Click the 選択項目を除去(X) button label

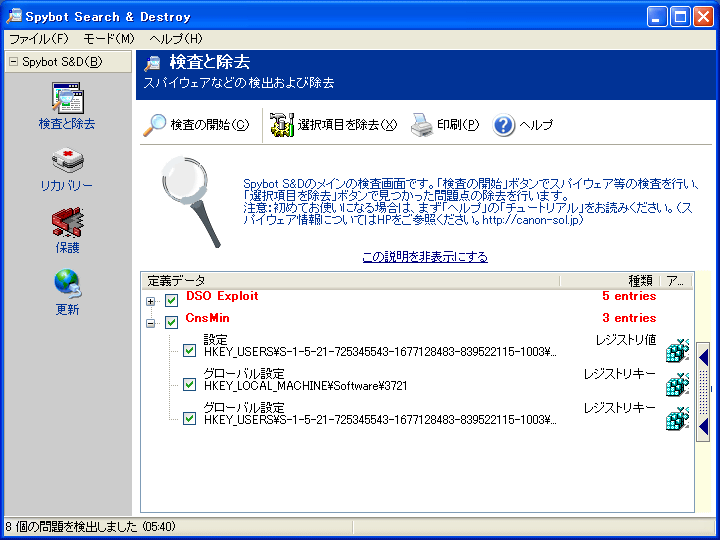pyautogui.click(x=347, y=125)
